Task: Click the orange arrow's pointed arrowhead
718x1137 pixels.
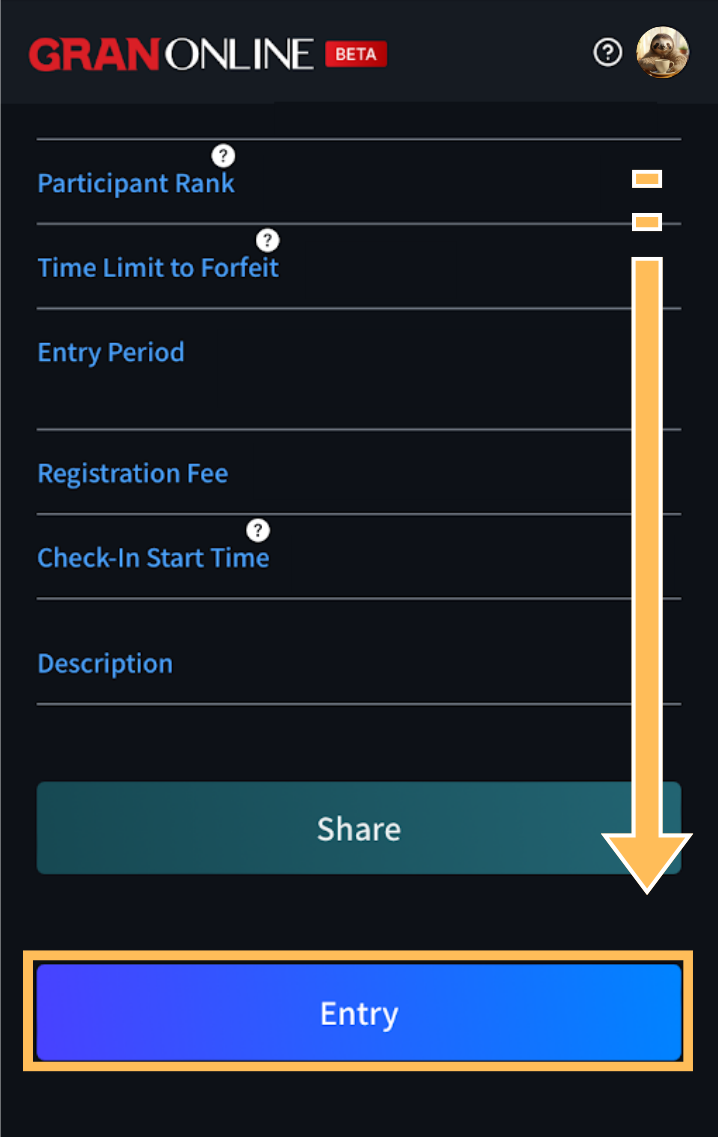Action: tap(647, 863)
